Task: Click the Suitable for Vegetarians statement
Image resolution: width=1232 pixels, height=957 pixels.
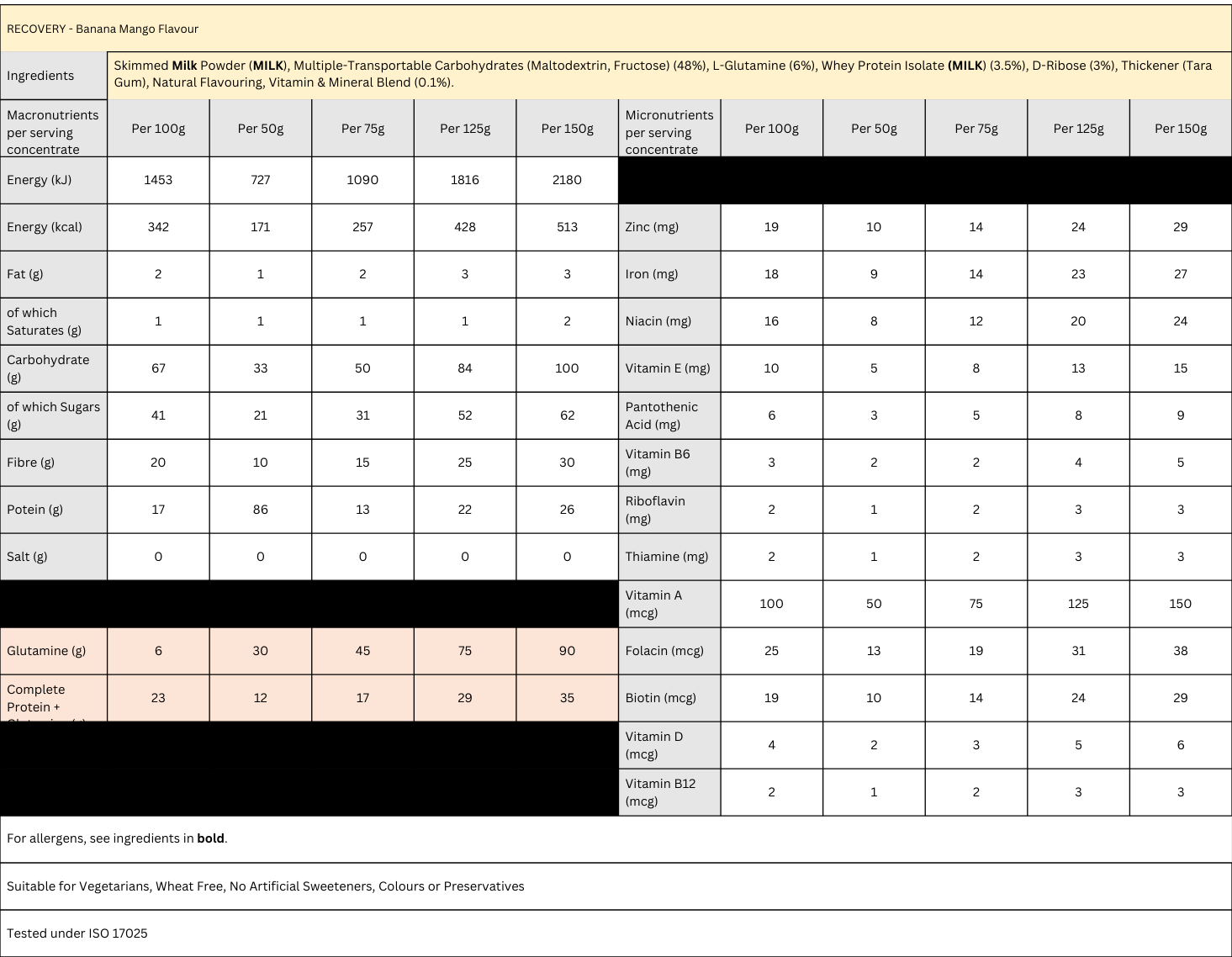Action: 265,886
